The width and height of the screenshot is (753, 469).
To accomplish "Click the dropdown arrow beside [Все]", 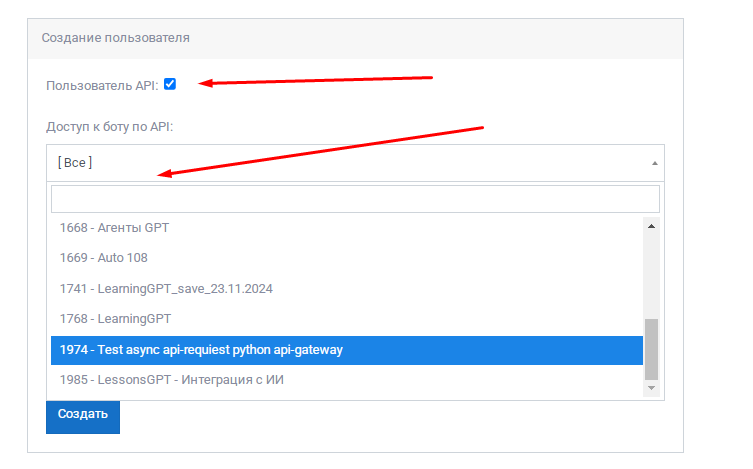I will pyautogui.click(x=654, y=162).
